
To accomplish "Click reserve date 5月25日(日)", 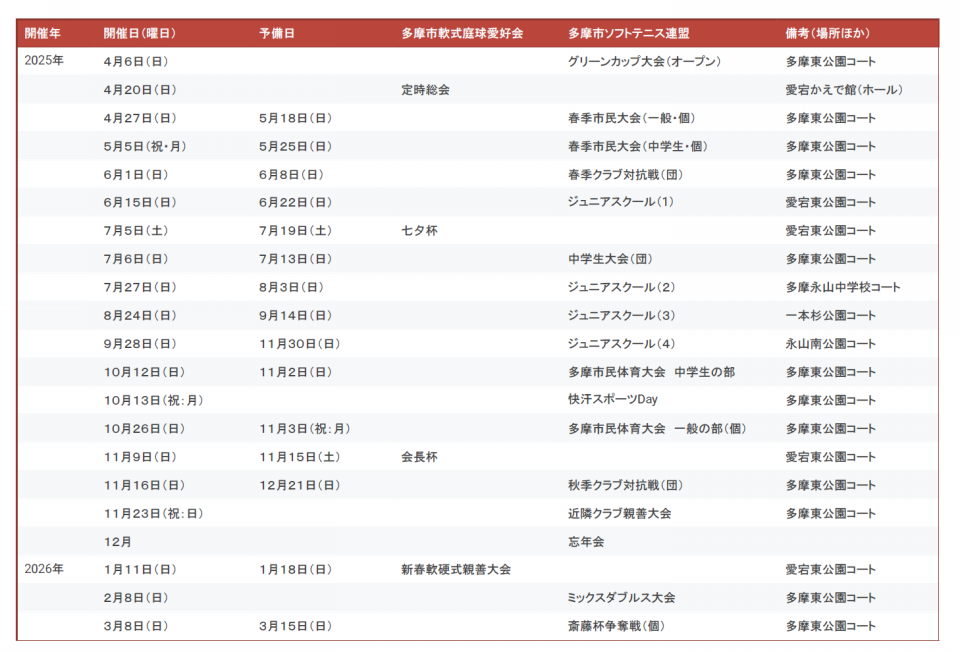I will click(x=296, y=146).
